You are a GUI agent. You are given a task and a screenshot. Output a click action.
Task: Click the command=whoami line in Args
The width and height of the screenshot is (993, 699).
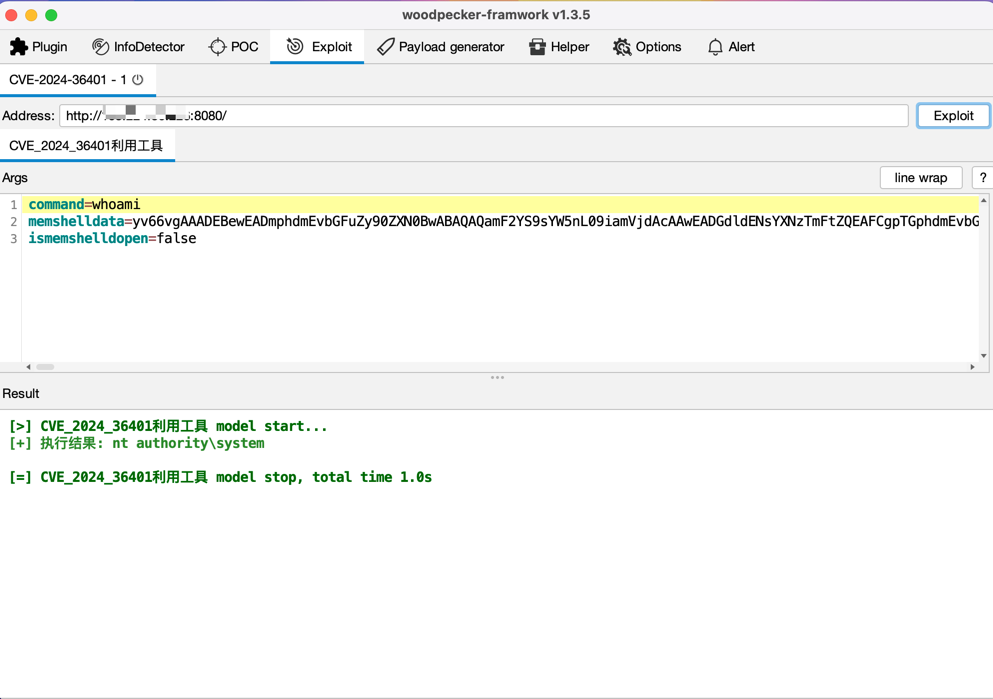tap(500, 205)
